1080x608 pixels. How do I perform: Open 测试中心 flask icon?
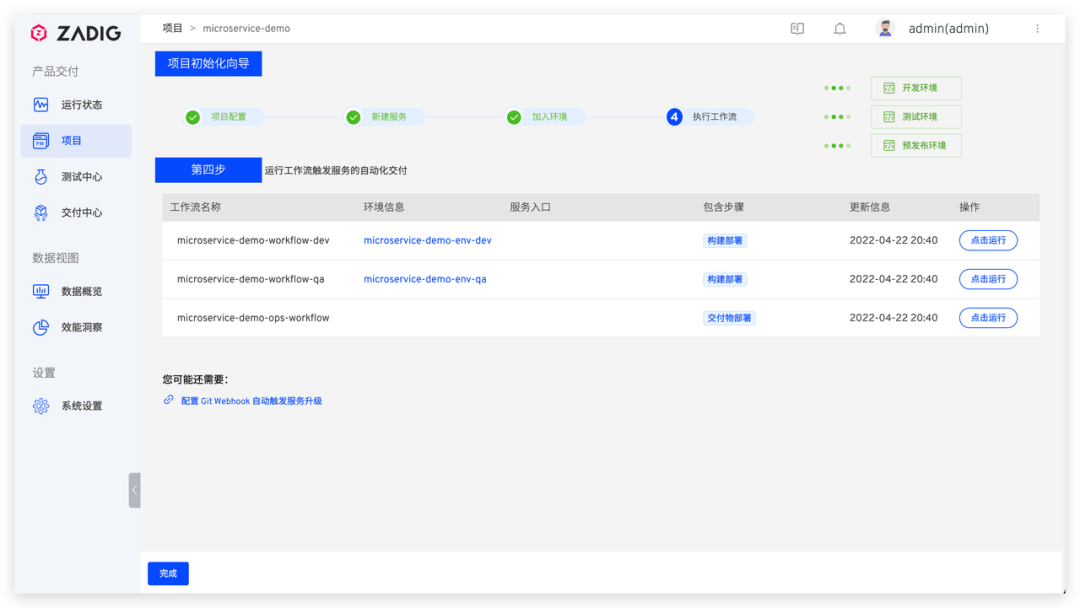pyautogui.click(x=41, y=177)
